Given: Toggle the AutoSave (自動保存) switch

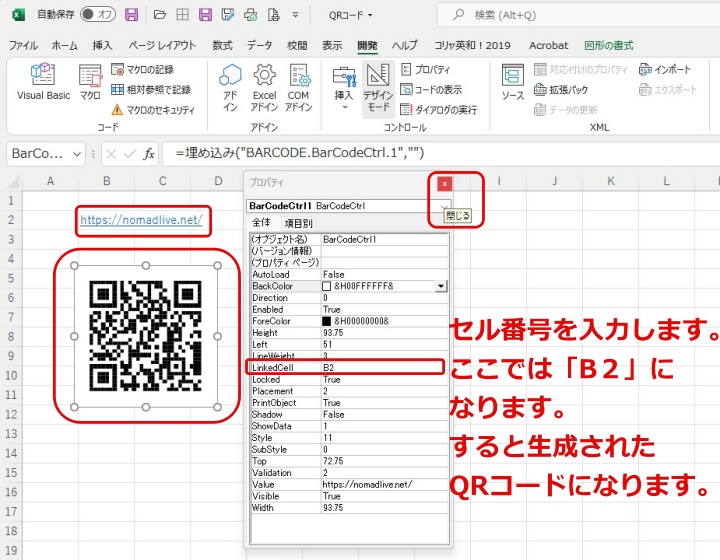Looking at the screenshot, I should pos(98,15).
